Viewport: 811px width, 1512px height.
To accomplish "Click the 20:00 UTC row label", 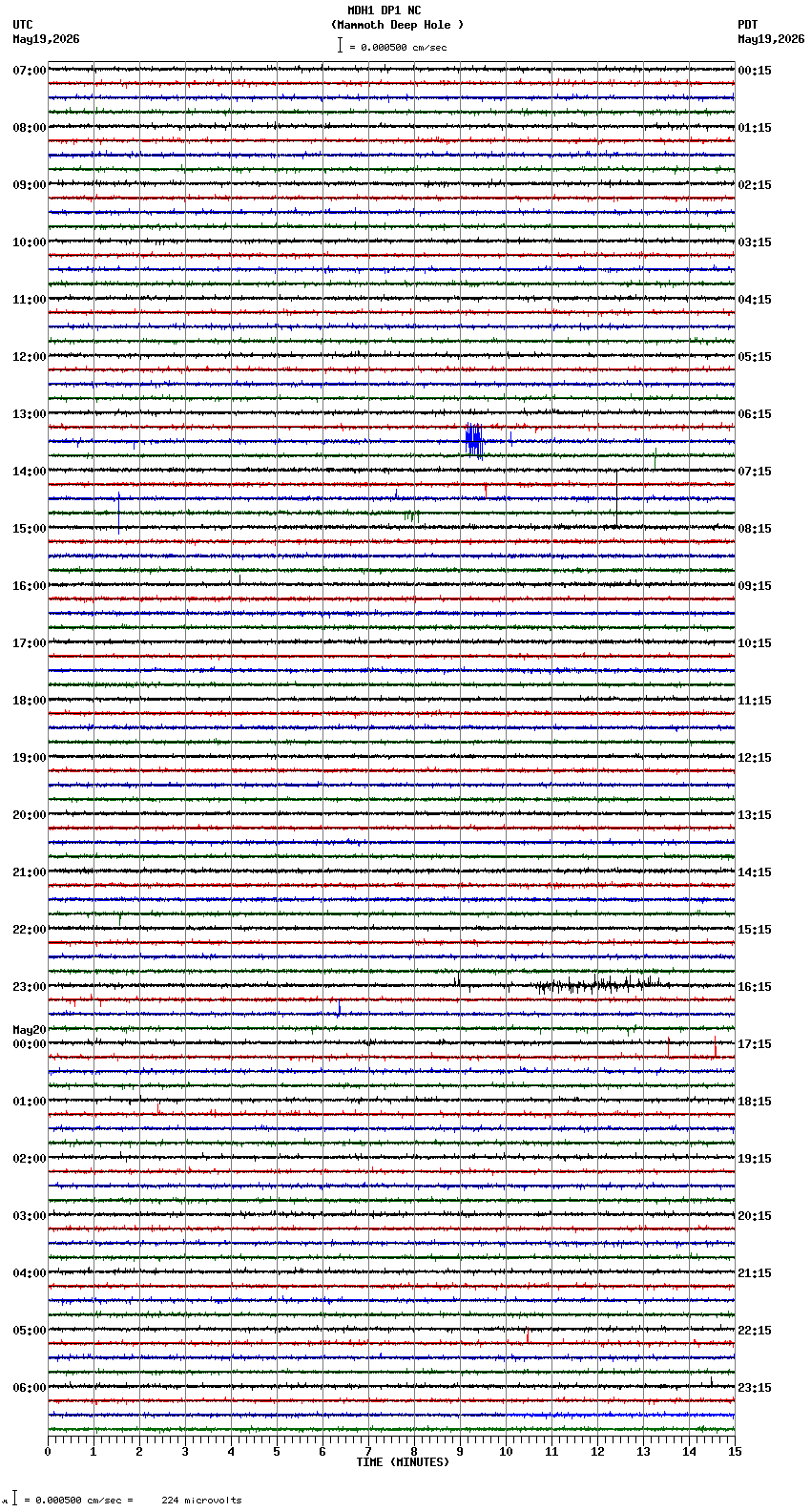I will (x=30, y=815).
